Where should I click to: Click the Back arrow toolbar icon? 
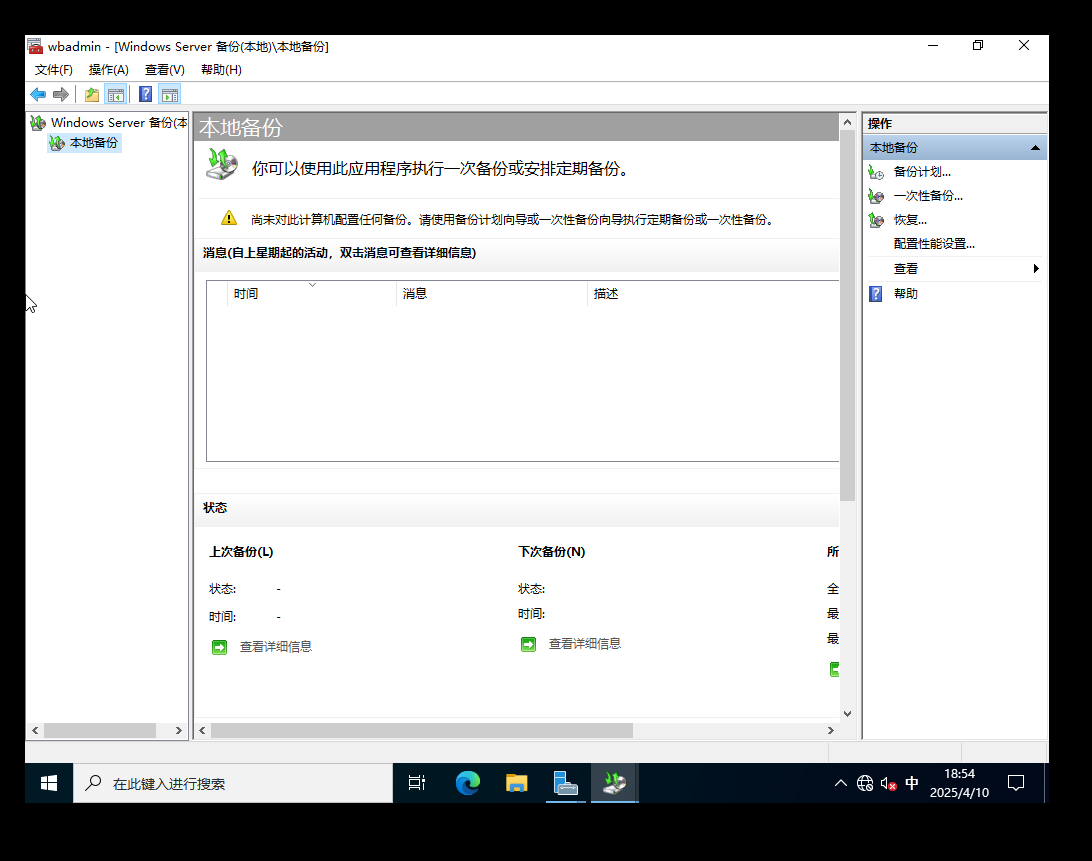click(38, 94)
